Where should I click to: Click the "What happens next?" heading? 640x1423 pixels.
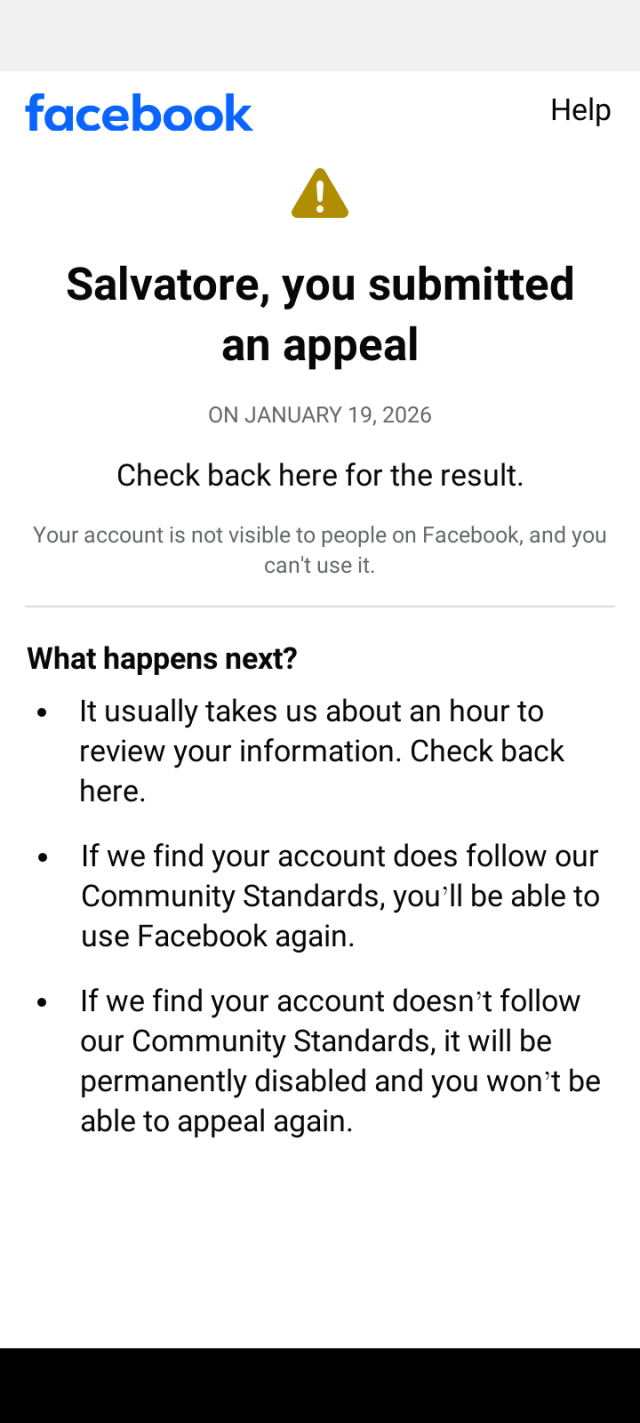tap(162, 658)
